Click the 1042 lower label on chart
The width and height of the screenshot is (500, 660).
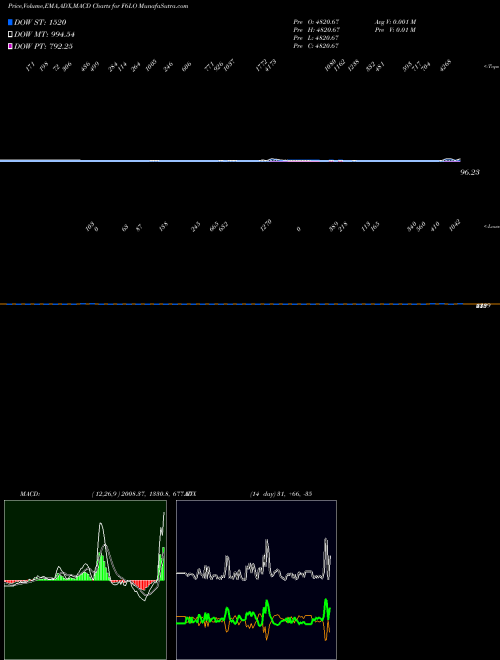(x=455, y=226)
